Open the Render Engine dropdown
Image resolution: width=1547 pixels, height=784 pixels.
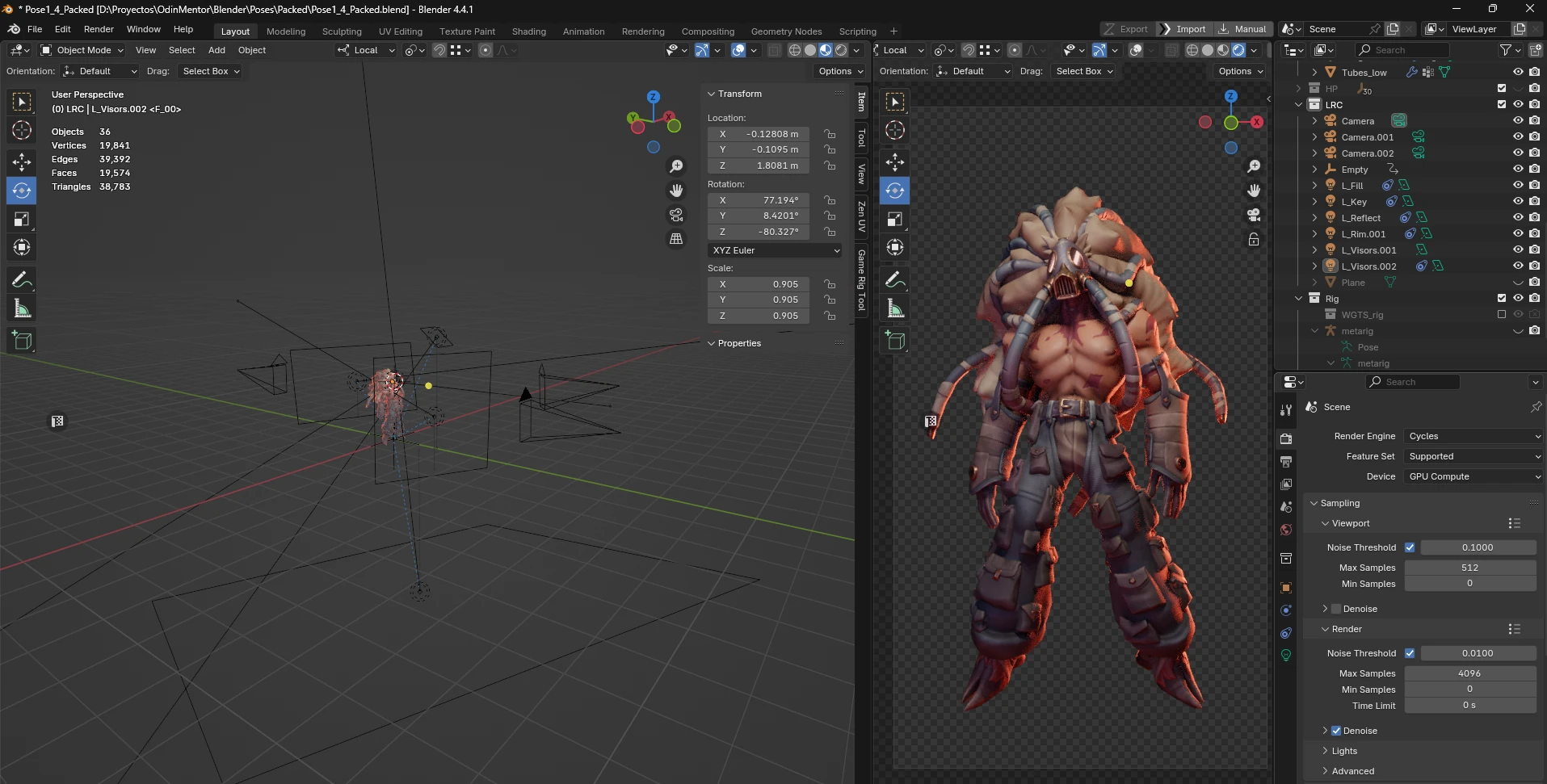[x=1473, y=436]
